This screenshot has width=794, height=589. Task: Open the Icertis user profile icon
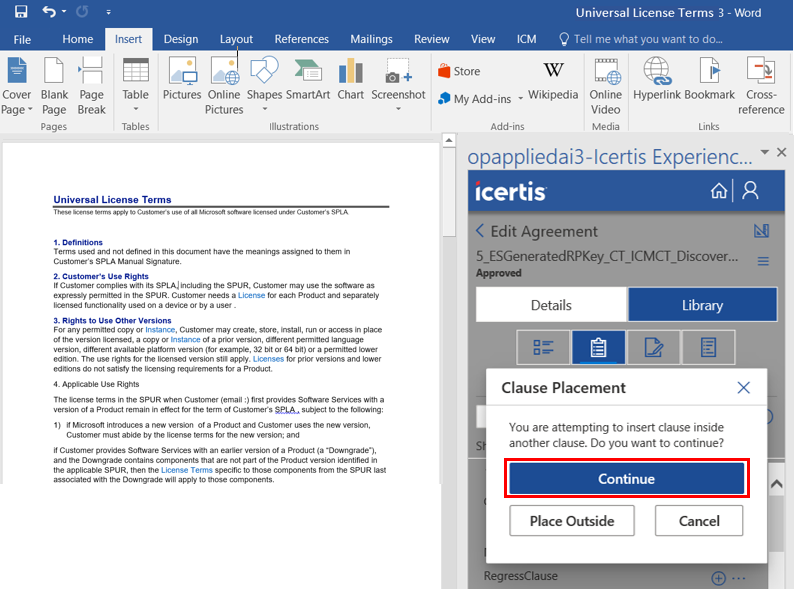pos(750,191)
